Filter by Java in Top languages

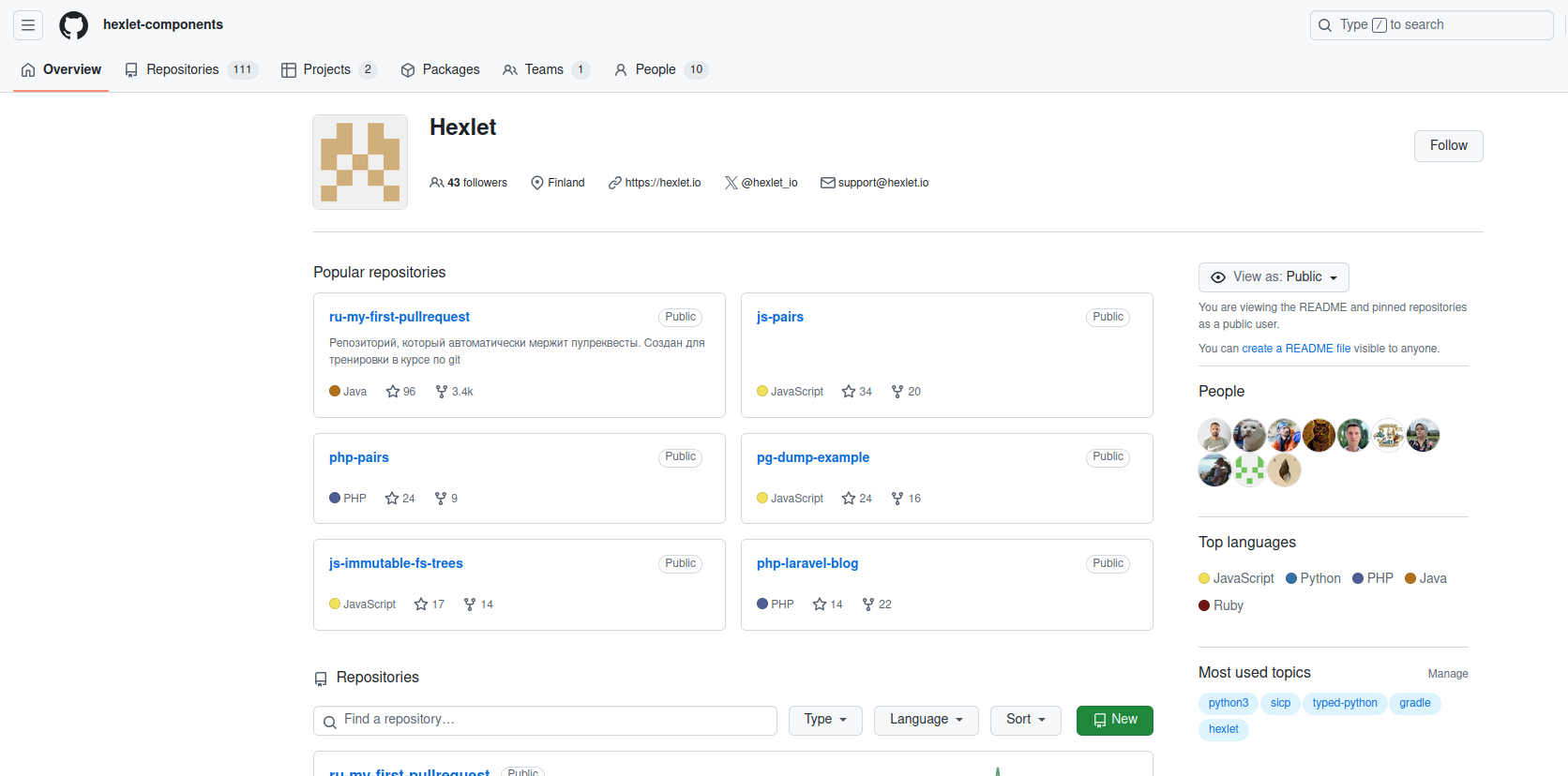pos(1425,578)
